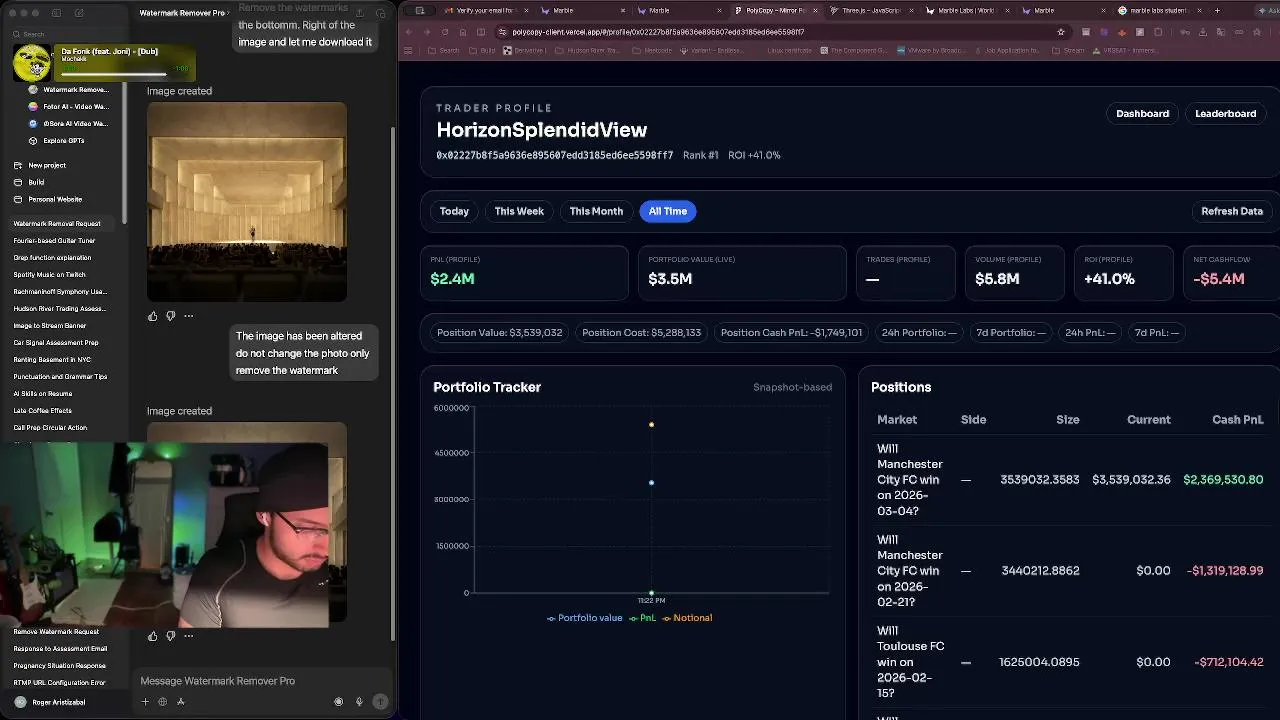
Task: Open the Leaderboard page
Action: tap(1225, 114)
